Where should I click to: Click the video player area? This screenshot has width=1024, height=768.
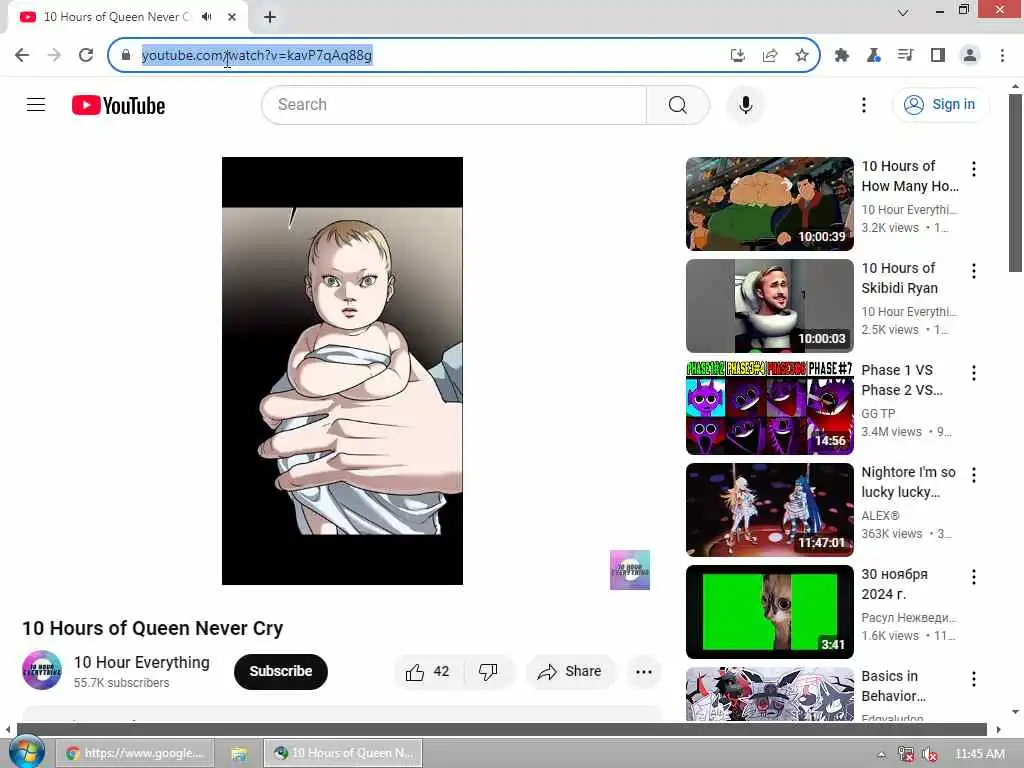click(x=342, y=370)
